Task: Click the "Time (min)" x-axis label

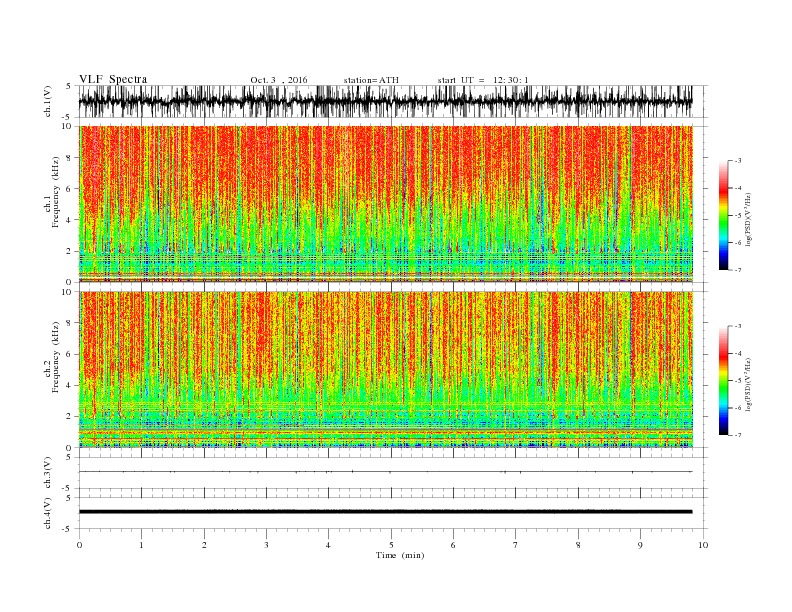Action: click(x=400, y=555)
